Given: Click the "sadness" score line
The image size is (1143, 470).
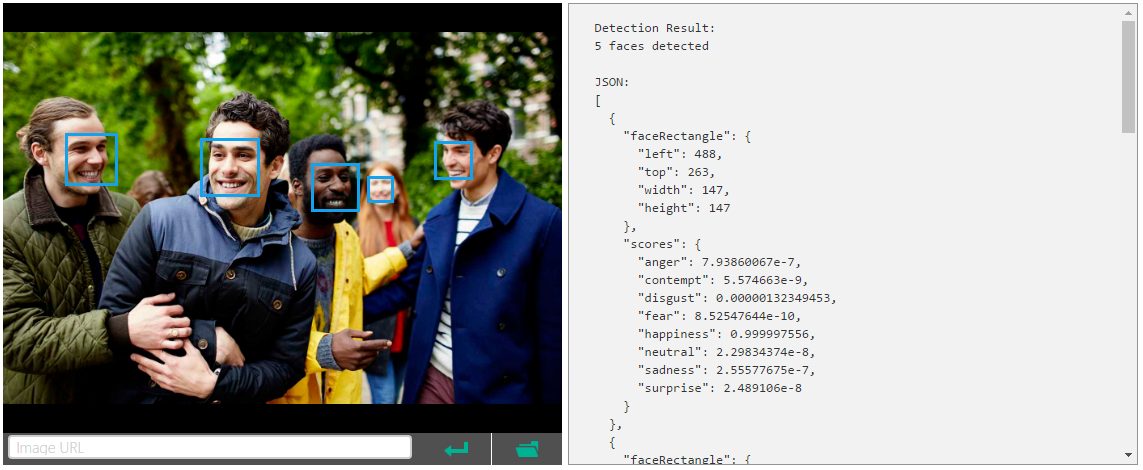Looking at the screenshot, I should click(727, 370).
